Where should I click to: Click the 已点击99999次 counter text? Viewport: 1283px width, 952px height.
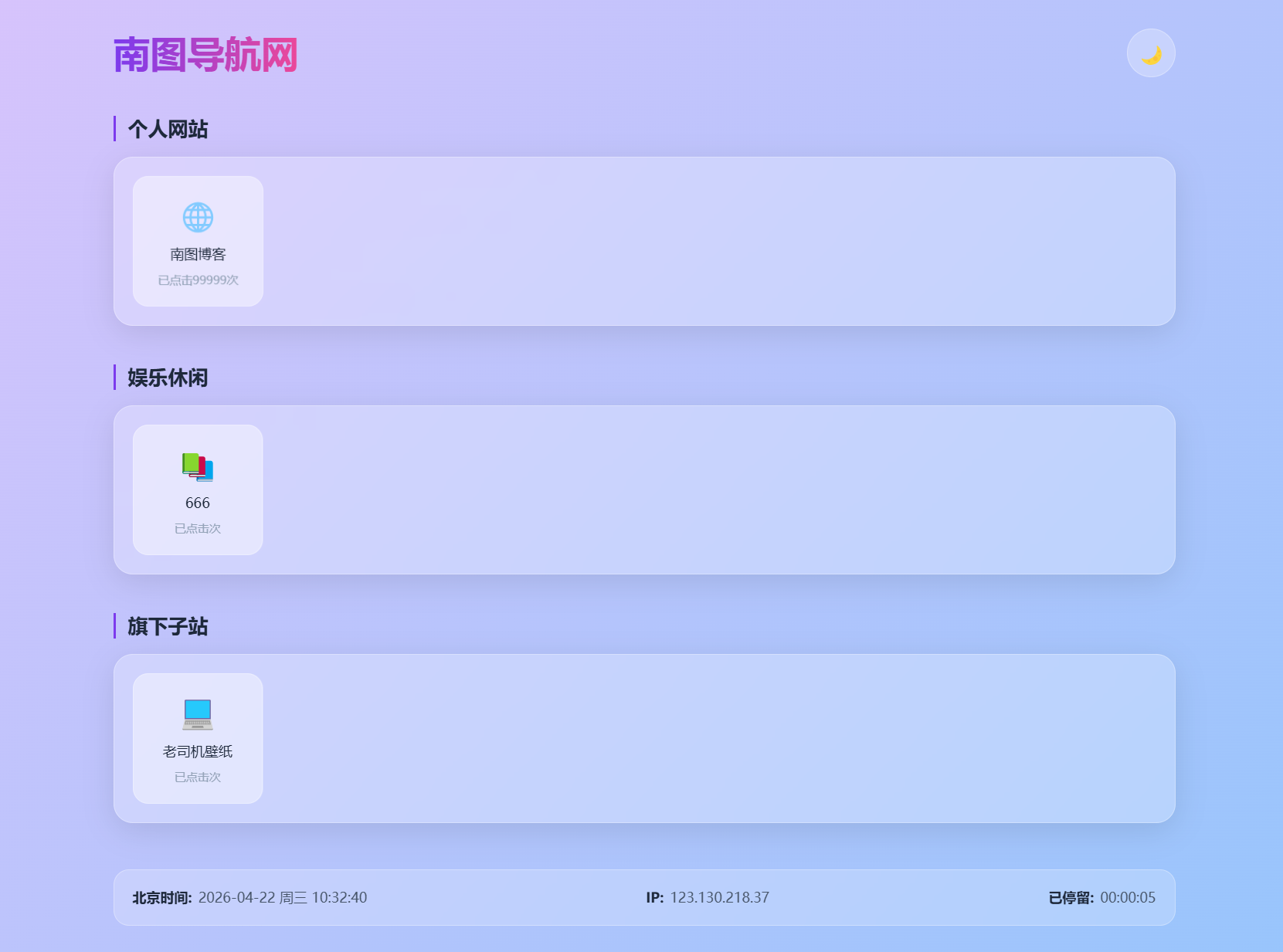198,280
